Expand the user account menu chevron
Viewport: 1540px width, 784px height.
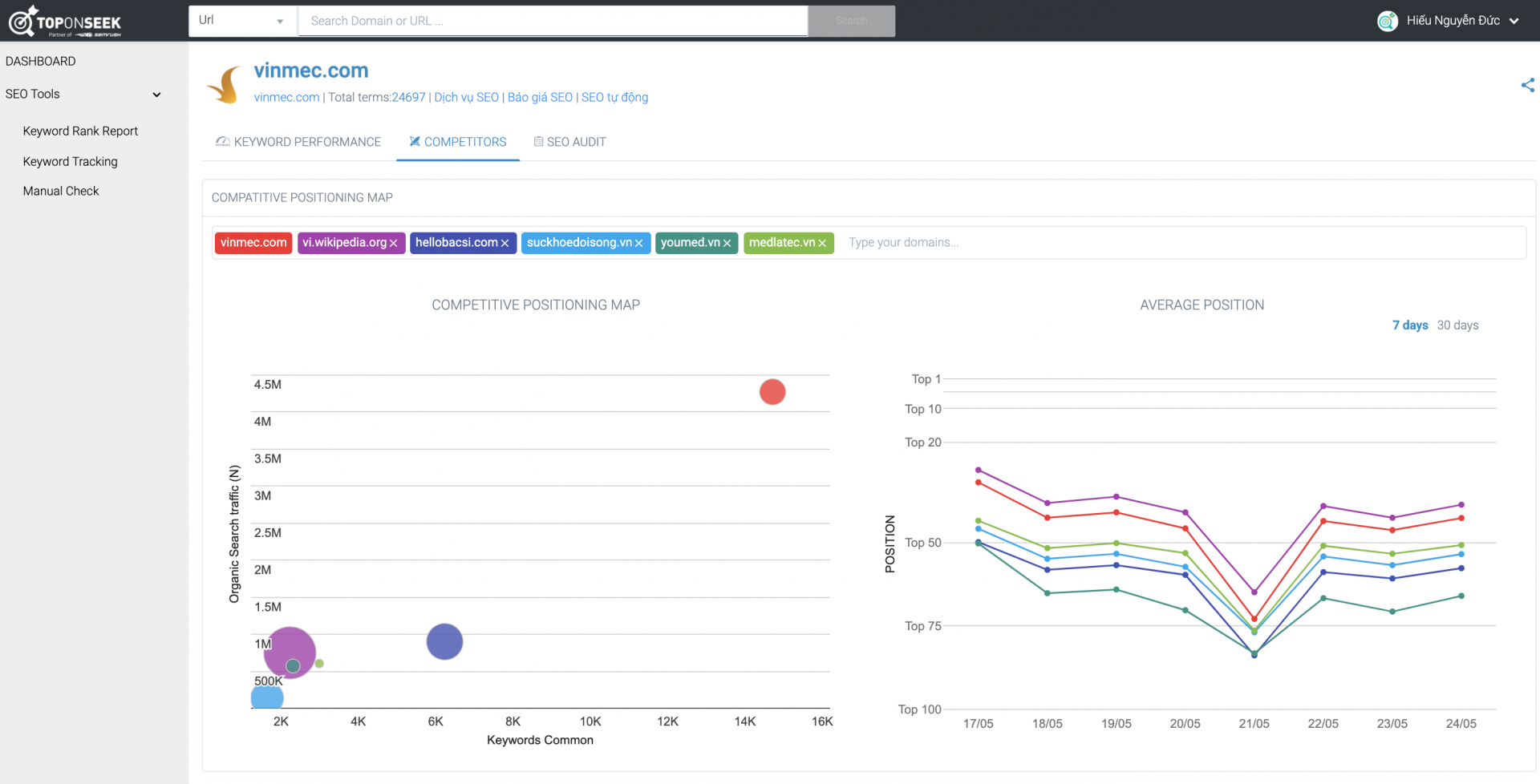(1514, 22)
